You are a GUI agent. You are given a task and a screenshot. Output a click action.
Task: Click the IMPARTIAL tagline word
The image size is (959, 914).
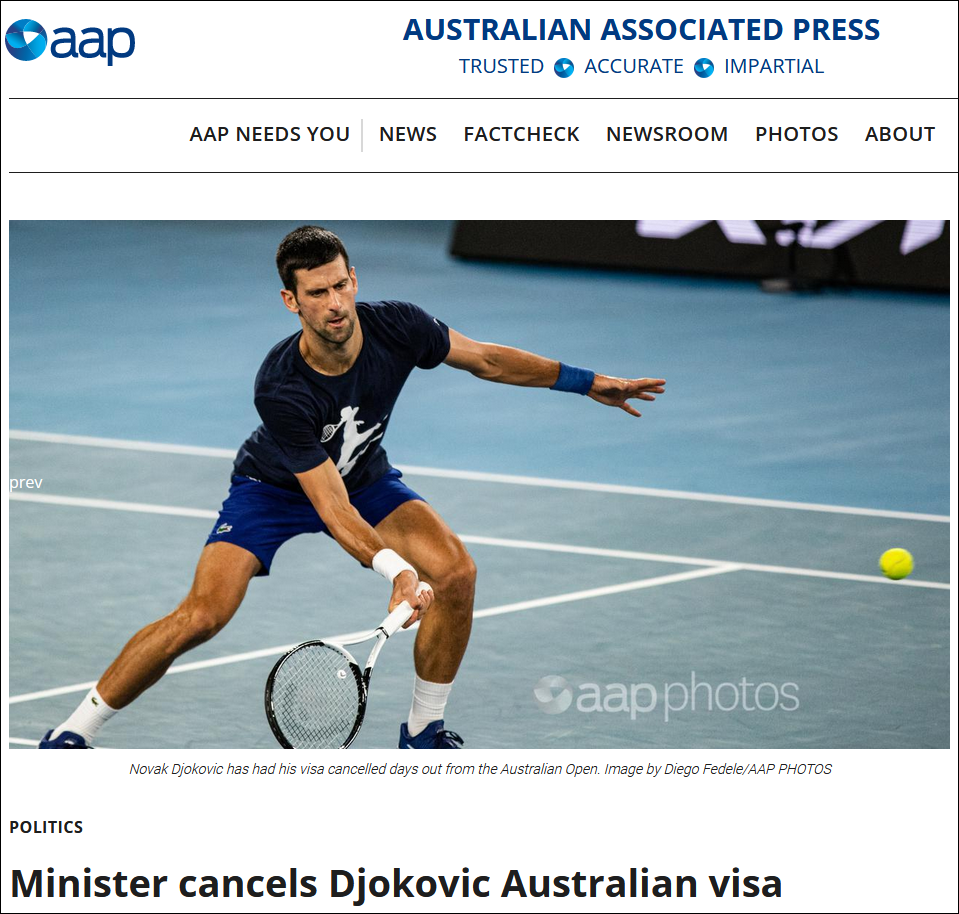pos(774,66)
